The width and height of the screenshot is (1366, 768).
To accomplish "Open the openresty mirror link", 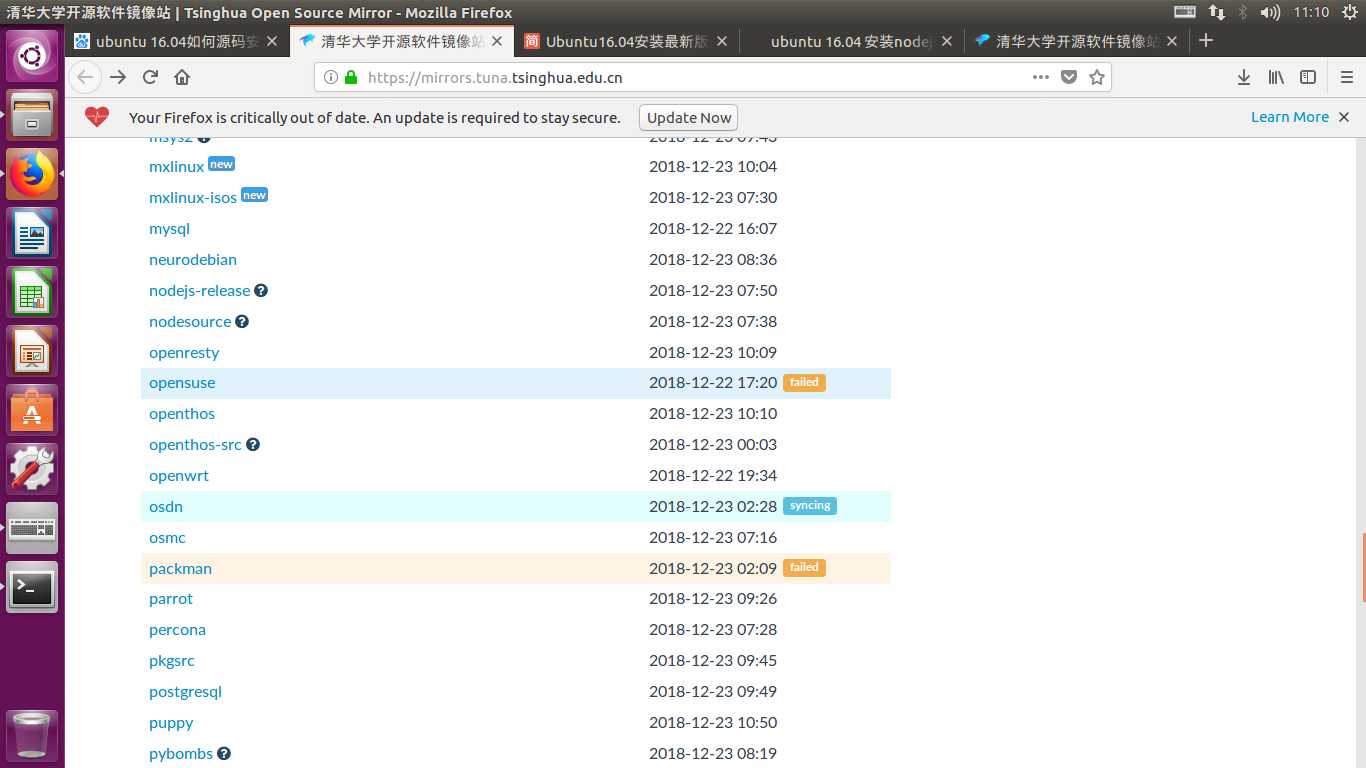I will 184,352.
